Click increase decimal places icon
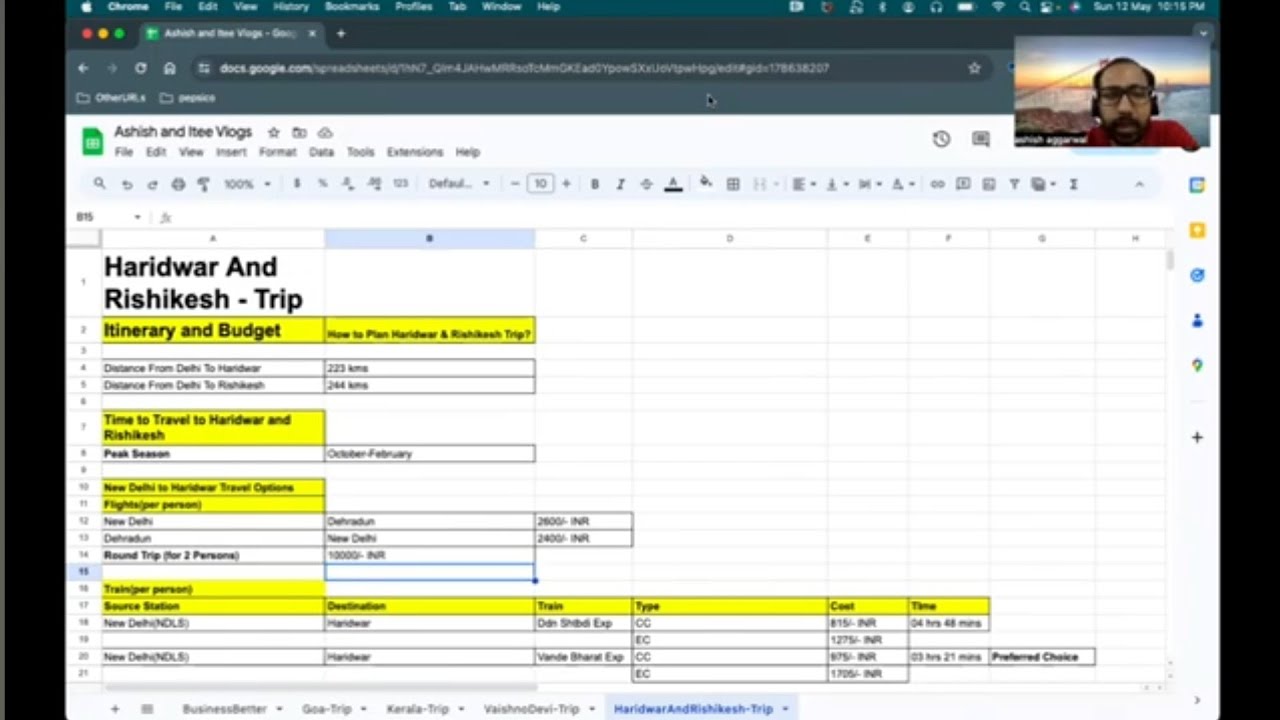1280x720 pixels. click(x=374, y=184)
